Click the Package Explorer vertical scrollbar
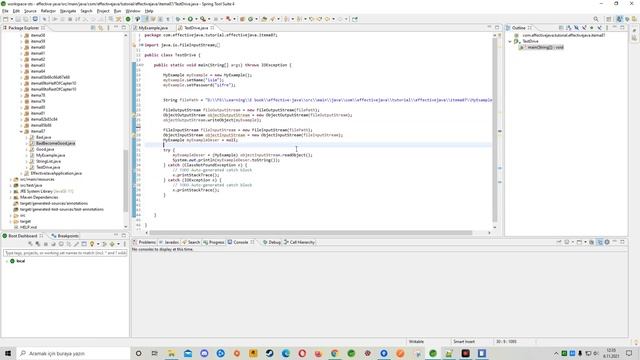The image size is (640, 360). point(125,181)
